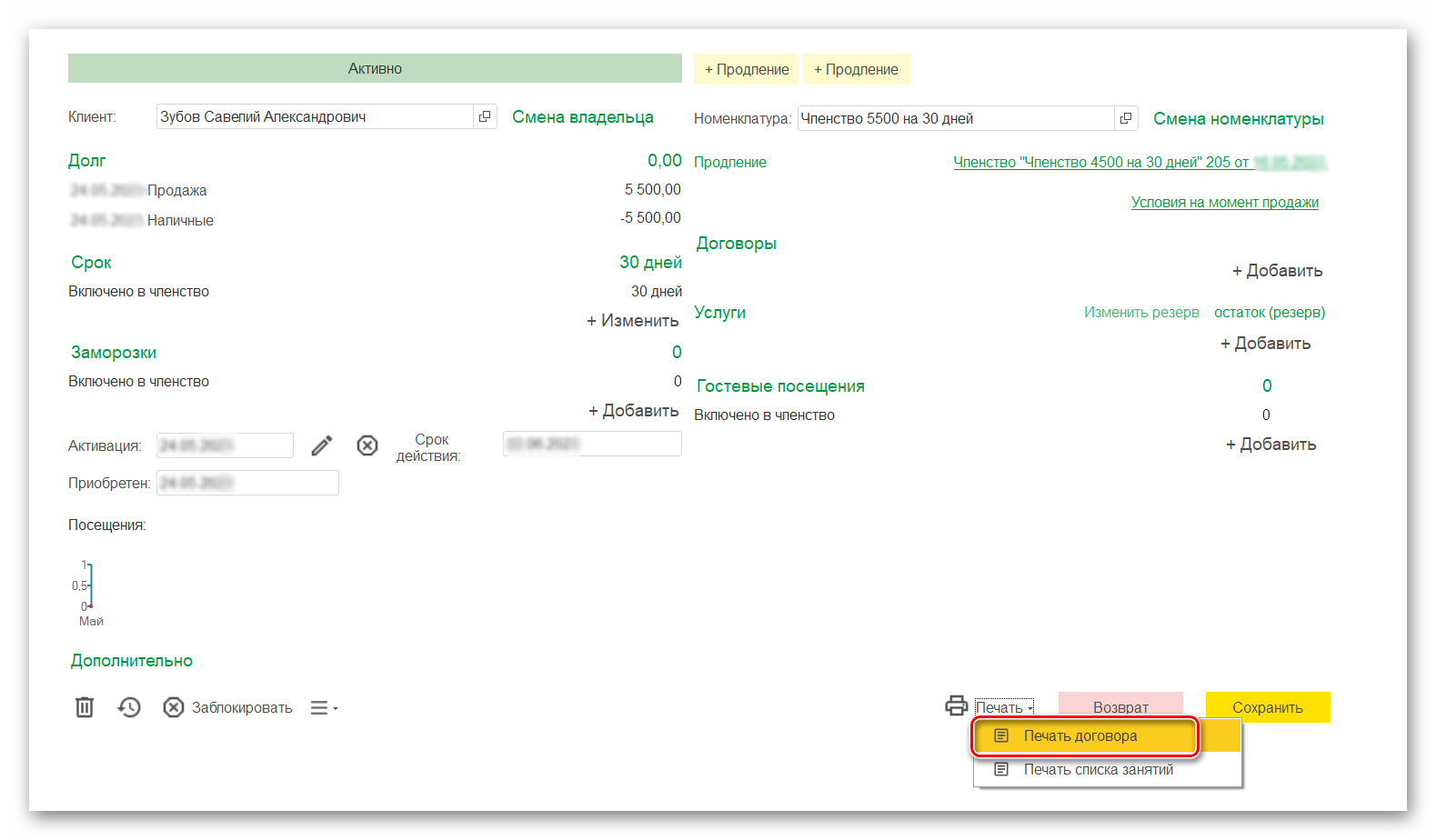Click the Номенклатура input field

click(x=956, y=118)
